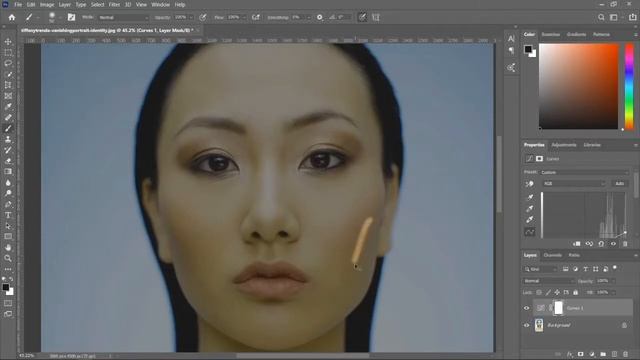Click the hue spectrum slider
The width and height of the screenshot is (640, 360).
tap(629, 87)
